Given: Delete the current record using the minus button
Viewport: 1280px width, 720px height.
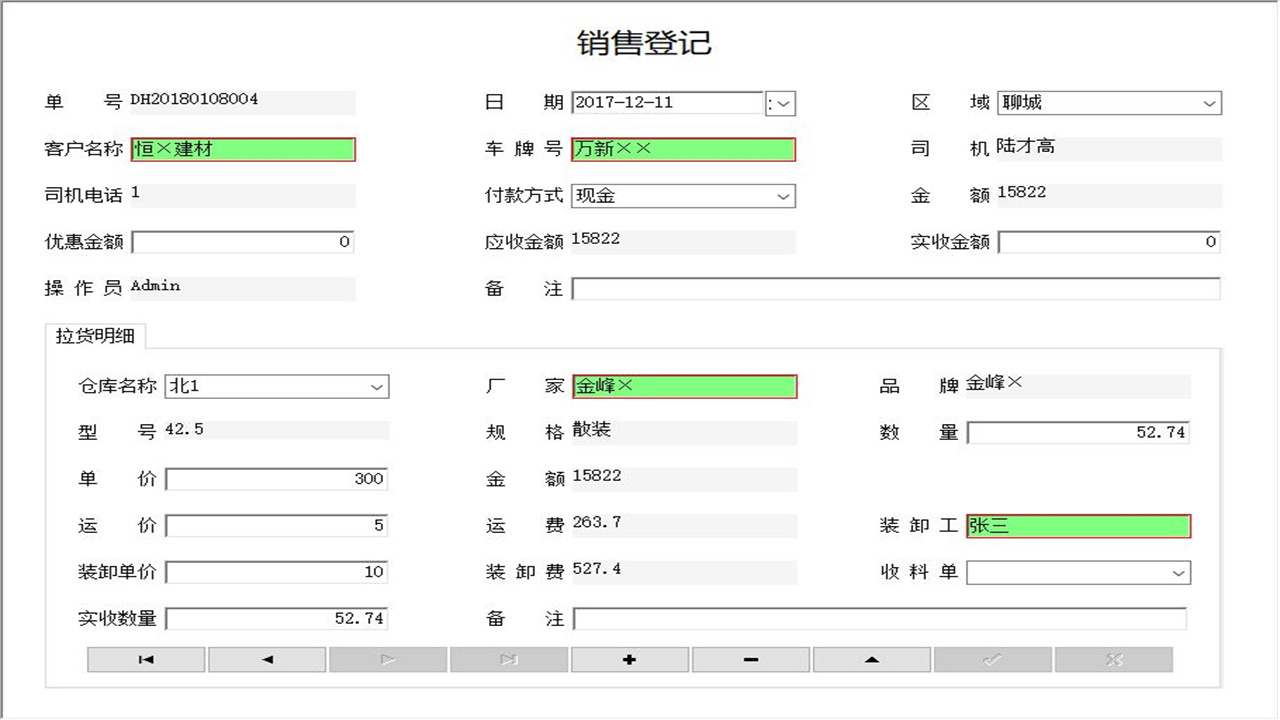Looking at the screenshot, I should 750,659.
